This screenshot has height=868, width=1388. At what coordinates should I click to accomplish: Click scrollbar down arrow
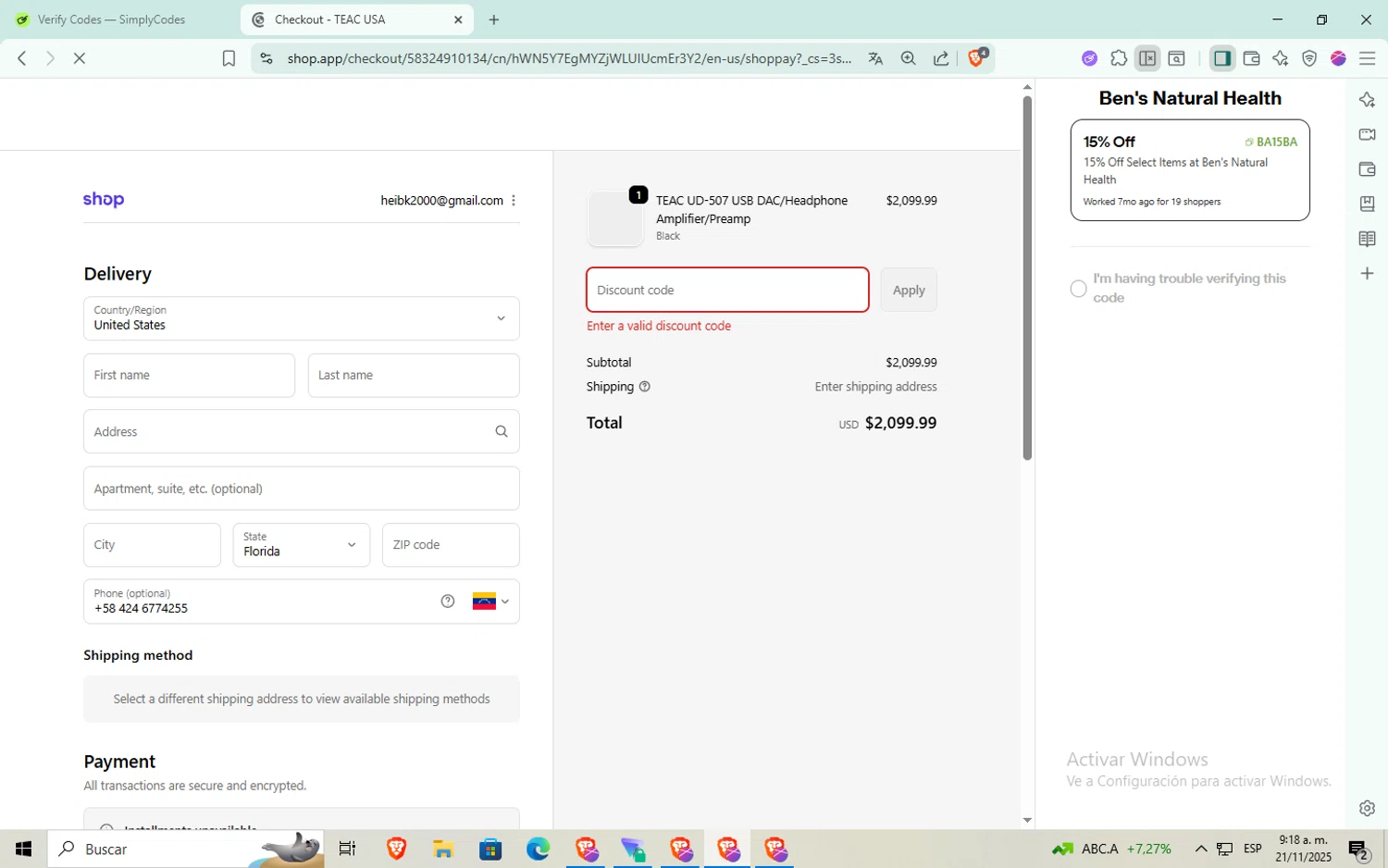[1027, 821]
